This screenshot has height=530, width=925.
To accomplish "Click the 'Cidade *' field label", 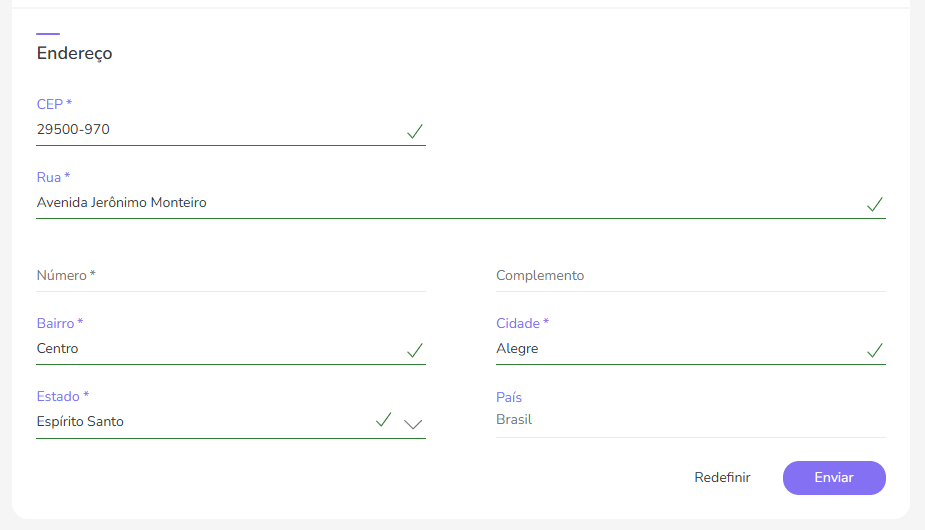I will 522,323.
